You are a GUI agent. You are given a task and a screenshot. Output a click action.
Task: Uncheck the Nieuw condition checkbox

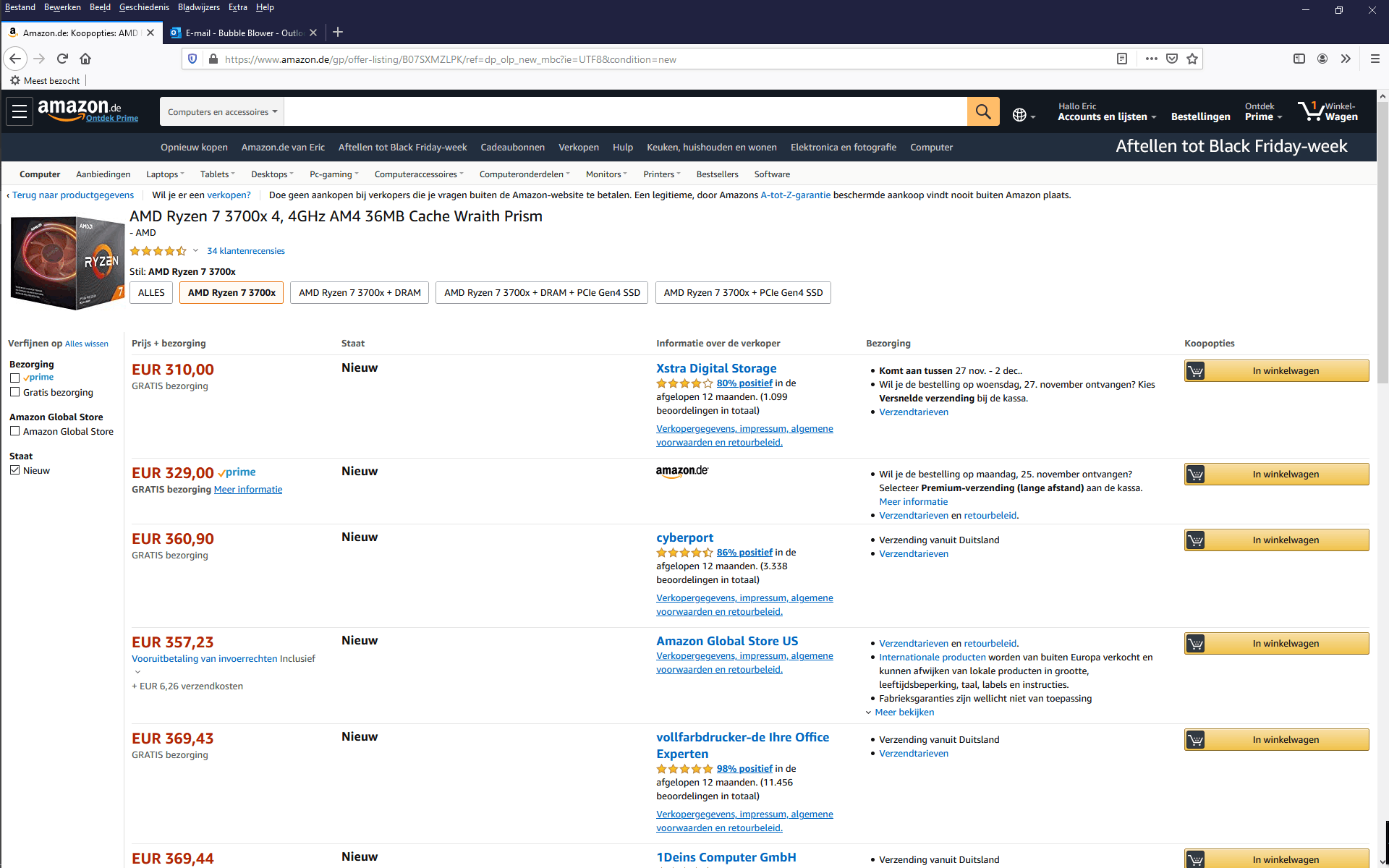(x=14, y=470)
